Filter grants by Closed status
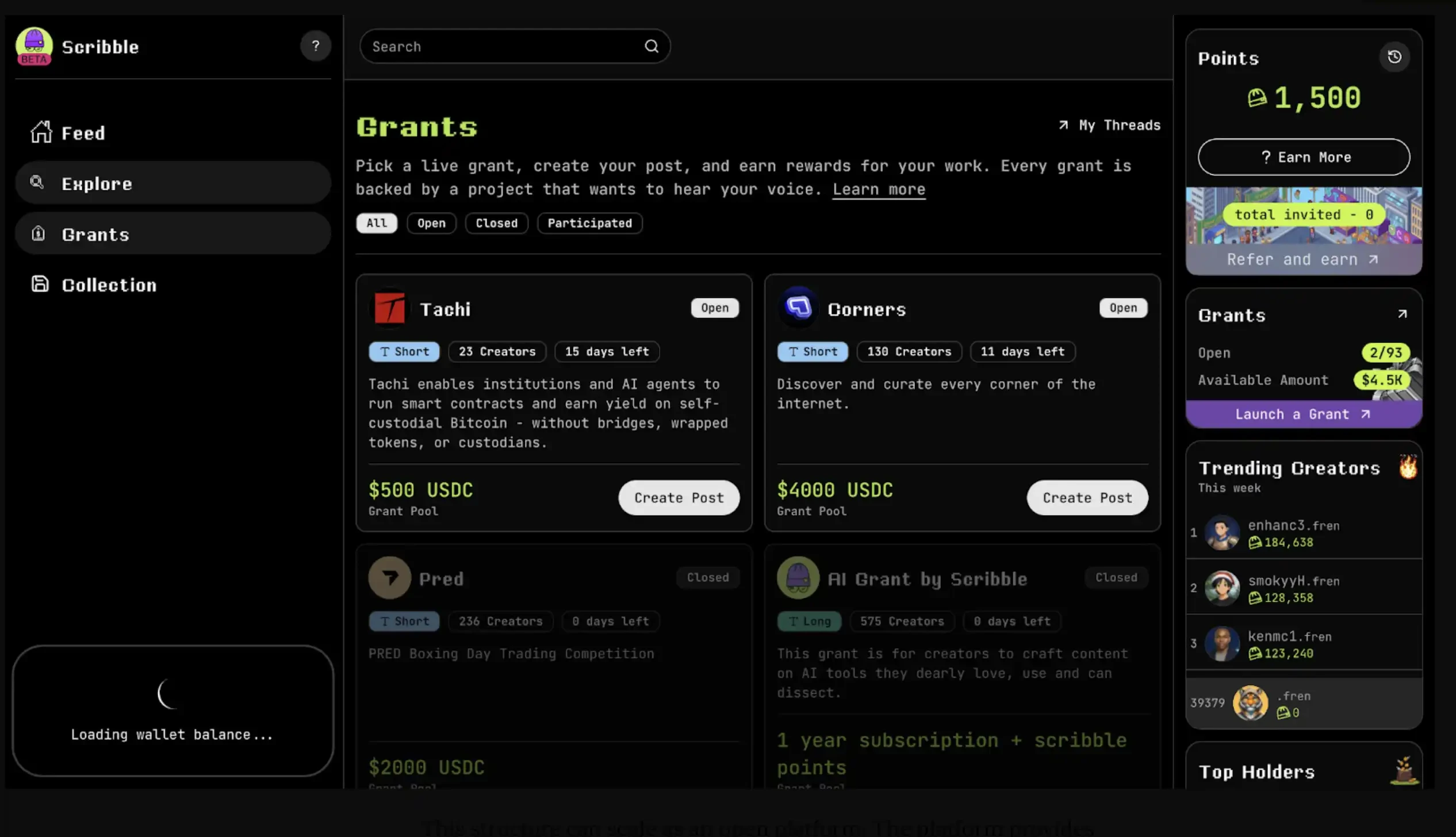Screen dimensions: 1456x837 496,223
